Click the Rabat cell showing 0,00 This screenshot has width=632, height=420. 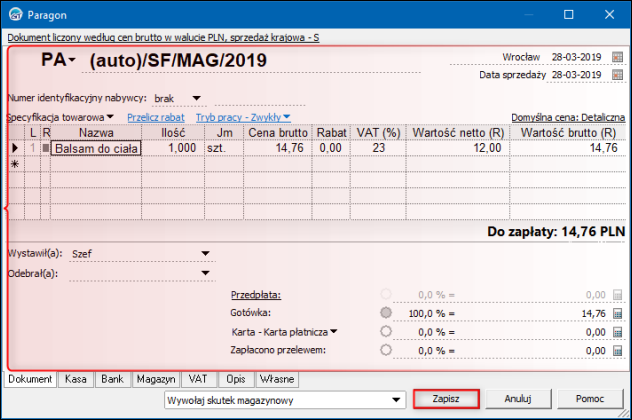click(331, 148)
